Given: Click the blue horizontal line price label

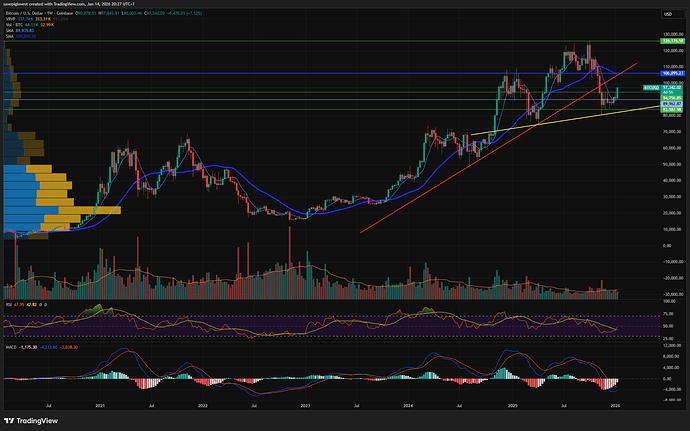Looking at the screenshot, I should (x=670, y=73).
